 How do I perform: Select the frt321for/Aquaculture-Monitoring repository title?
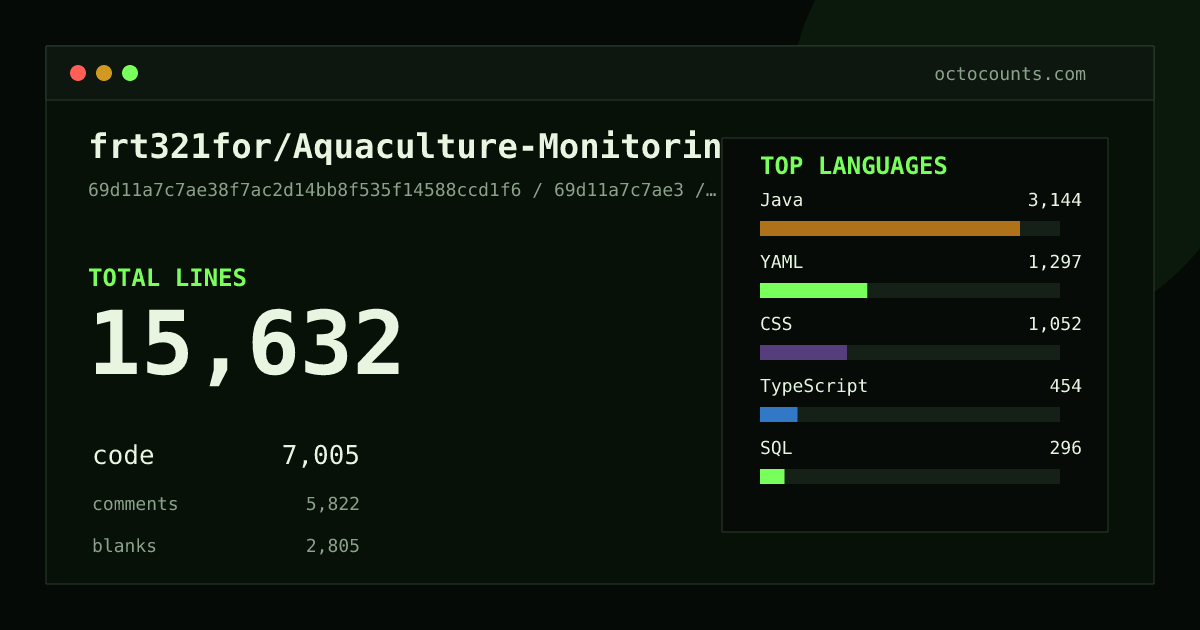[x=405, y=147]
